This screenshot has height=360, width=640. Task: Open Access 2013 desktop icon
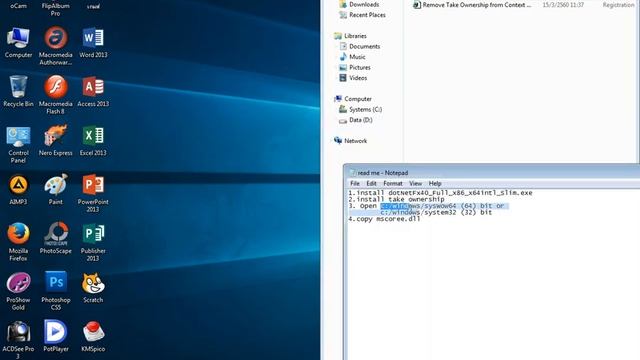point(93,92)
